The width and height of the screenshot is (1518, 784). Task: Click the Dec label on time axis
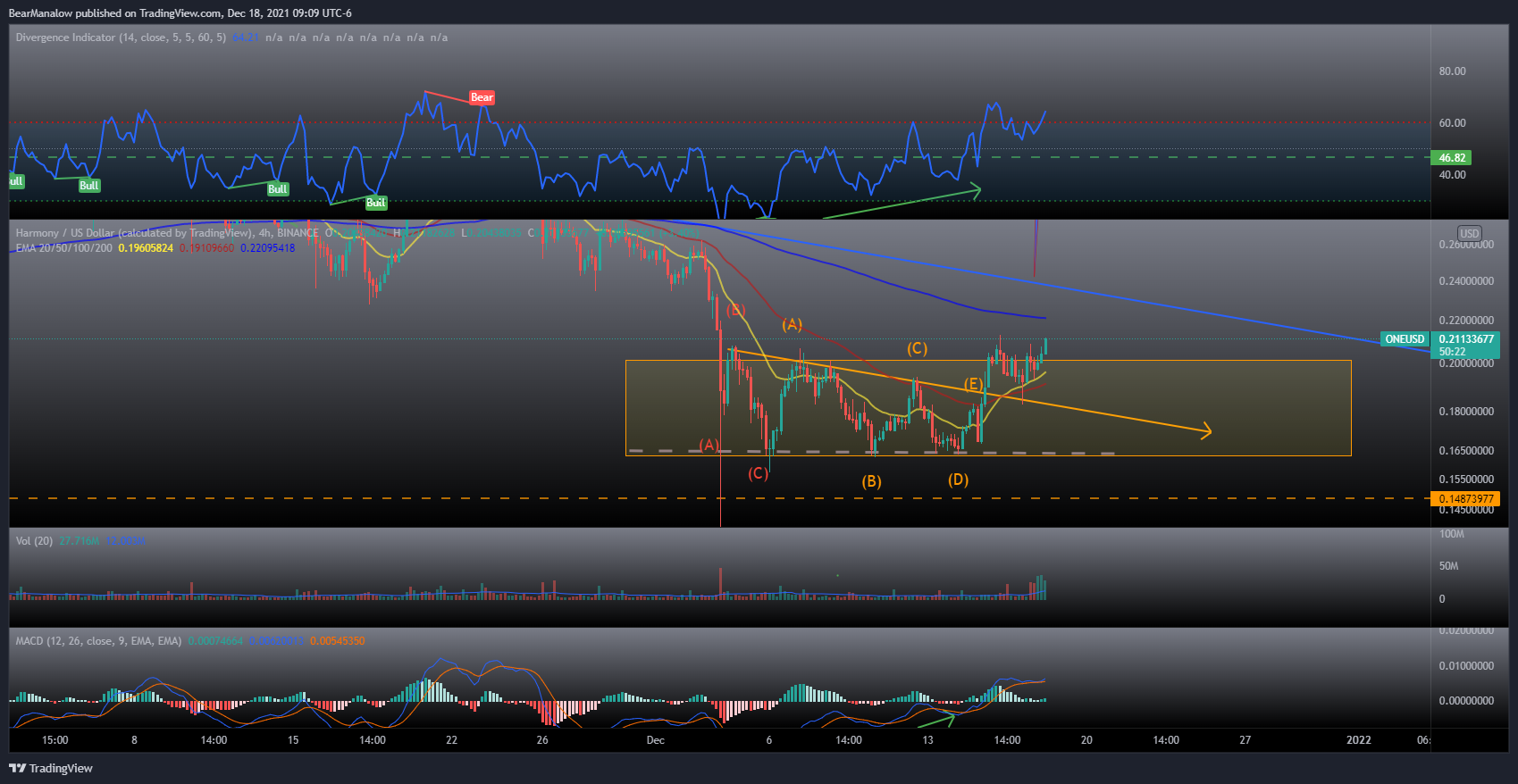(655, 740)
